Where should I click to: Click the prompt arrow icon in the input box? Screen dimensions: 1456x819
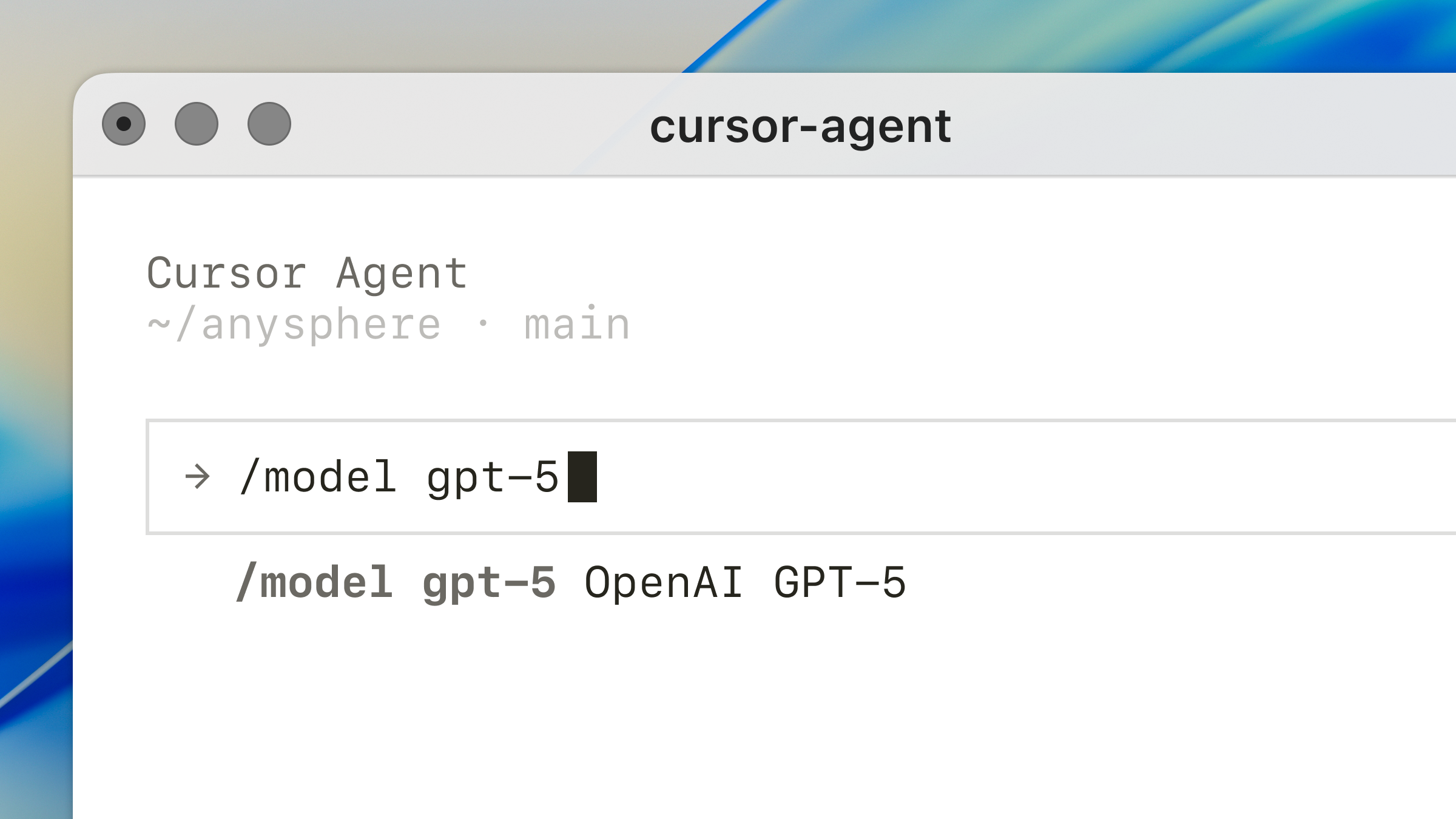tap(197, 477)
